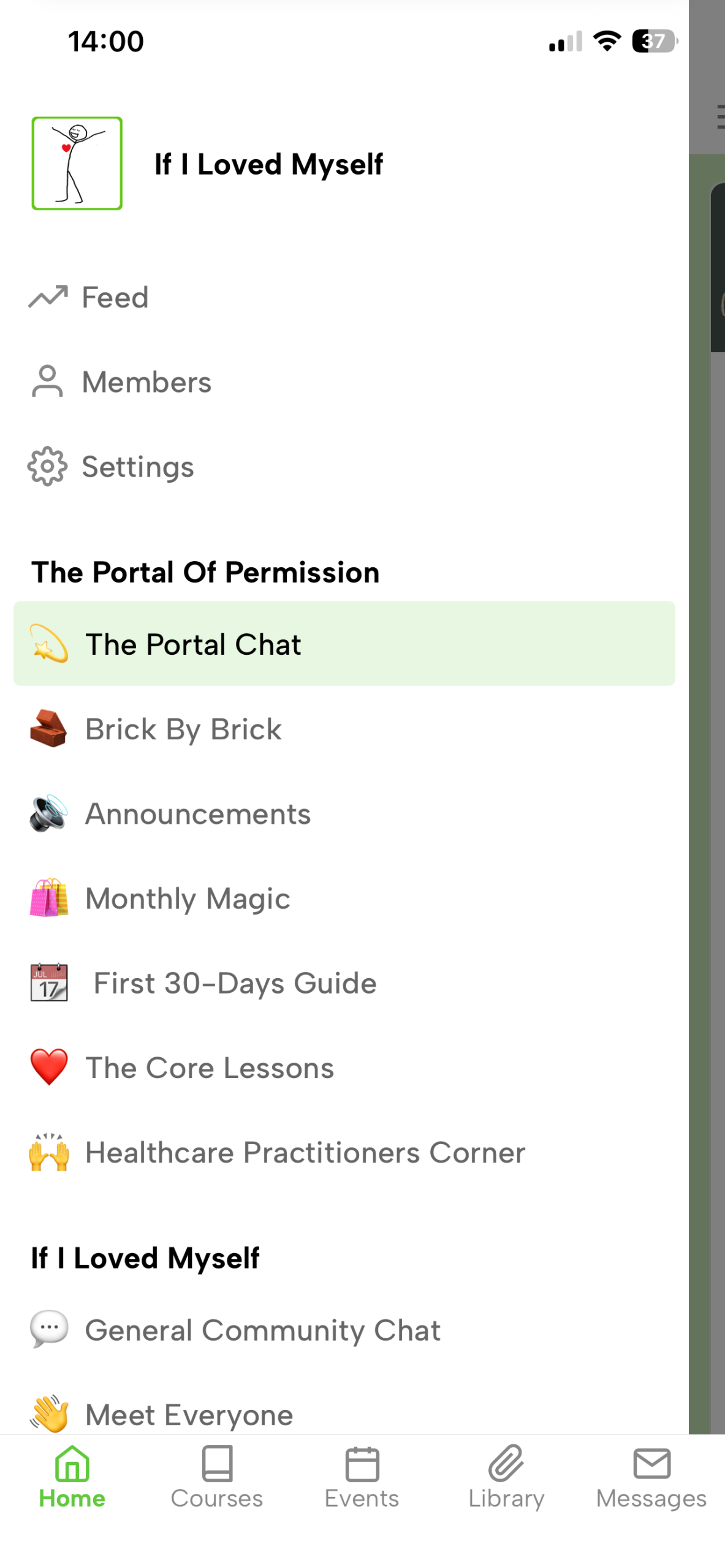Viewport: 725px width, 1568px height.
Task: Tap the brick emoji icon
Action: pyautogui.click(x=48, y=729)
